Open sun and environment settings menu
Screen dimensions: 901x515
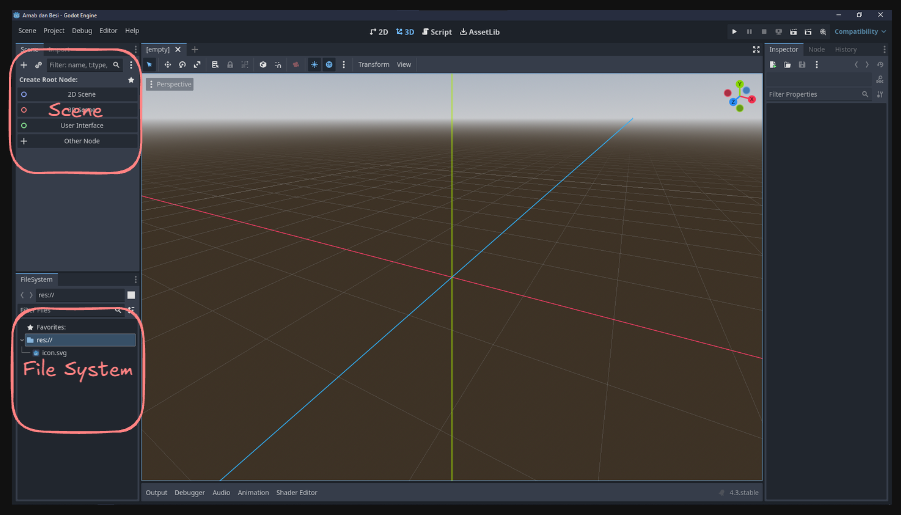(x=344, y=64)
